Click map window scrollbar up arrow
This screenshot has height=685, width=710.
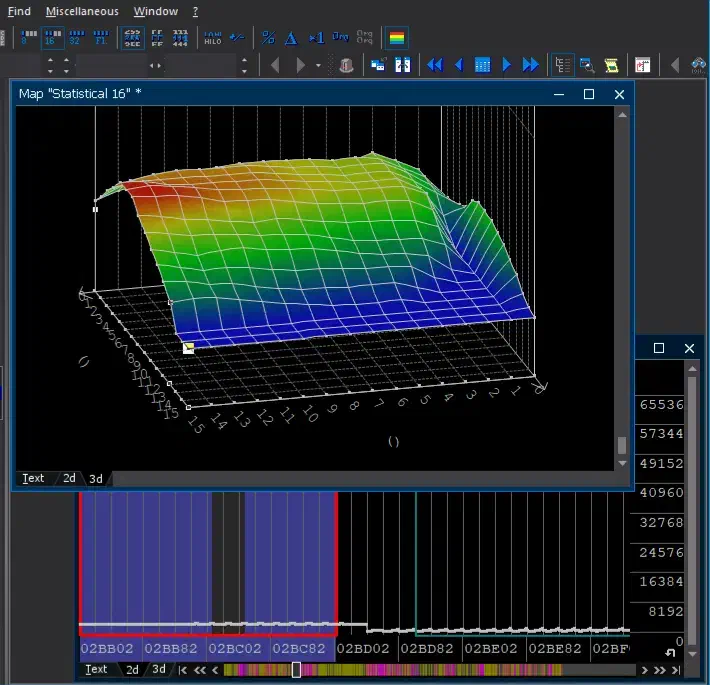[x=623, y=115]
